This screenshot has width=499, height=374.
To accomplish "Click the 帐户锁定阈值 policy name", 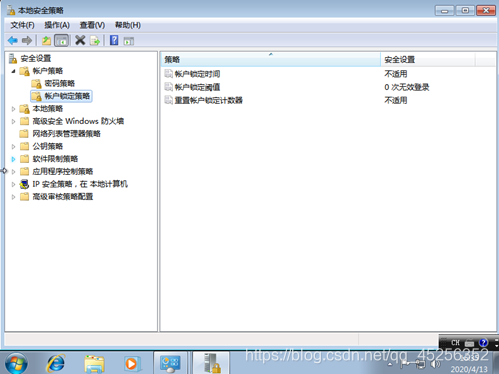I will click(x=197, y=87).
